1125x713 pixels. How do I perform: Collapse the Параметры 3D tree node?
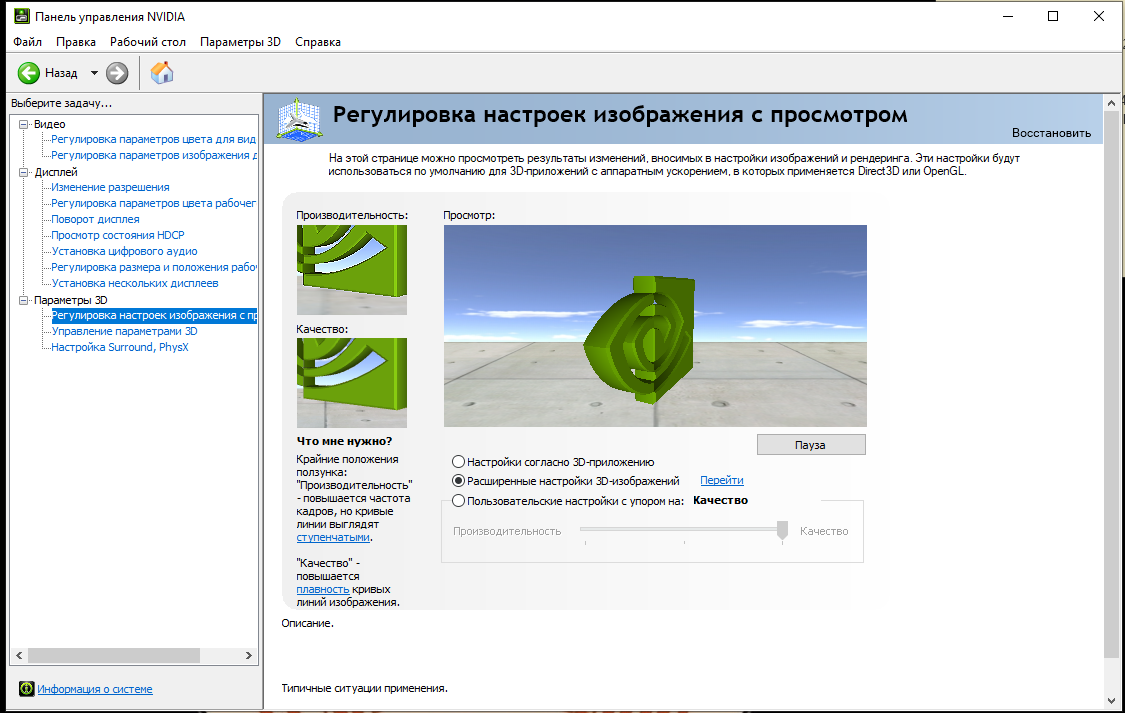tap(24, 300)
